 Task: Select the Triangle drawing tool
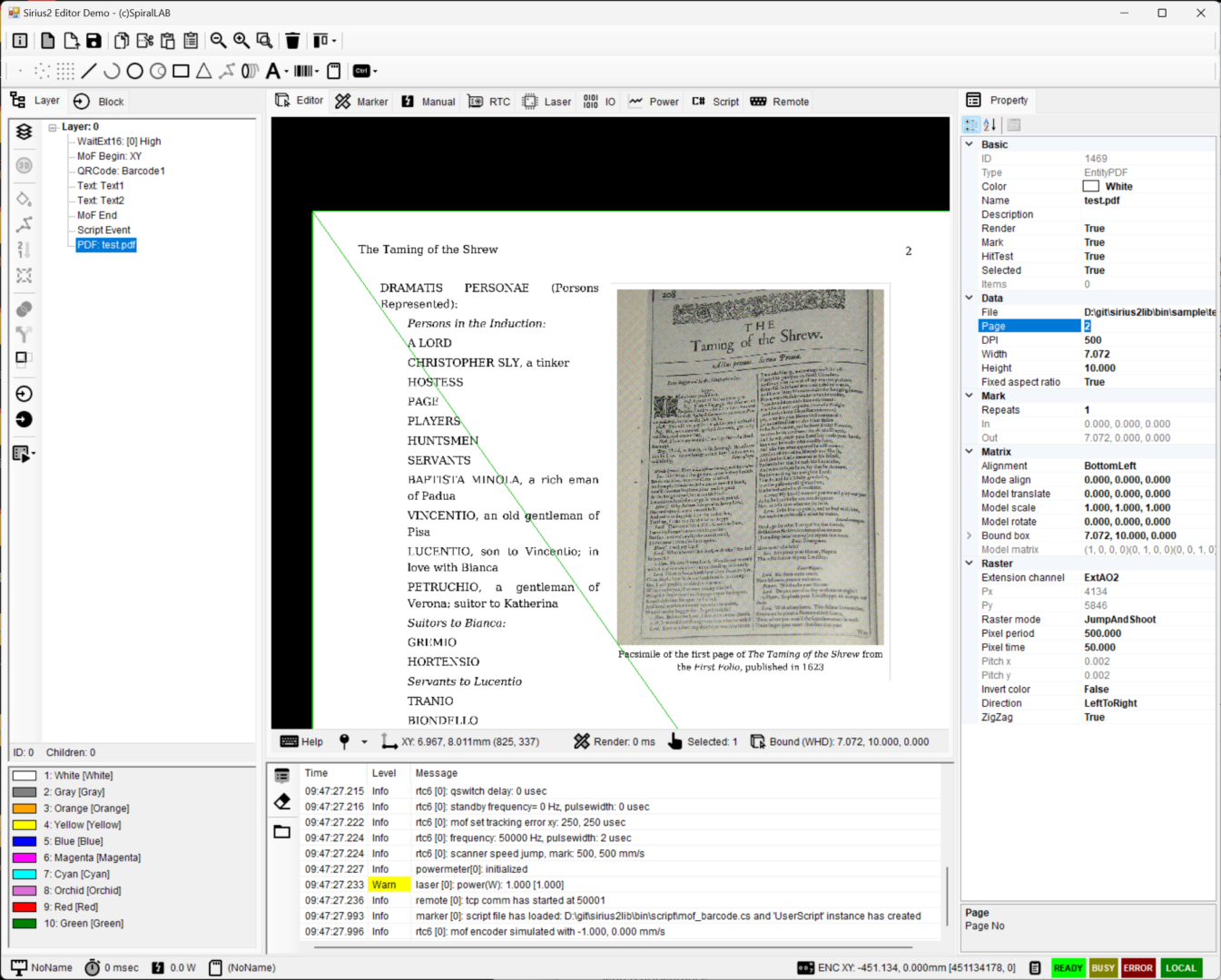pyautogui.click(x=204, y=71)
